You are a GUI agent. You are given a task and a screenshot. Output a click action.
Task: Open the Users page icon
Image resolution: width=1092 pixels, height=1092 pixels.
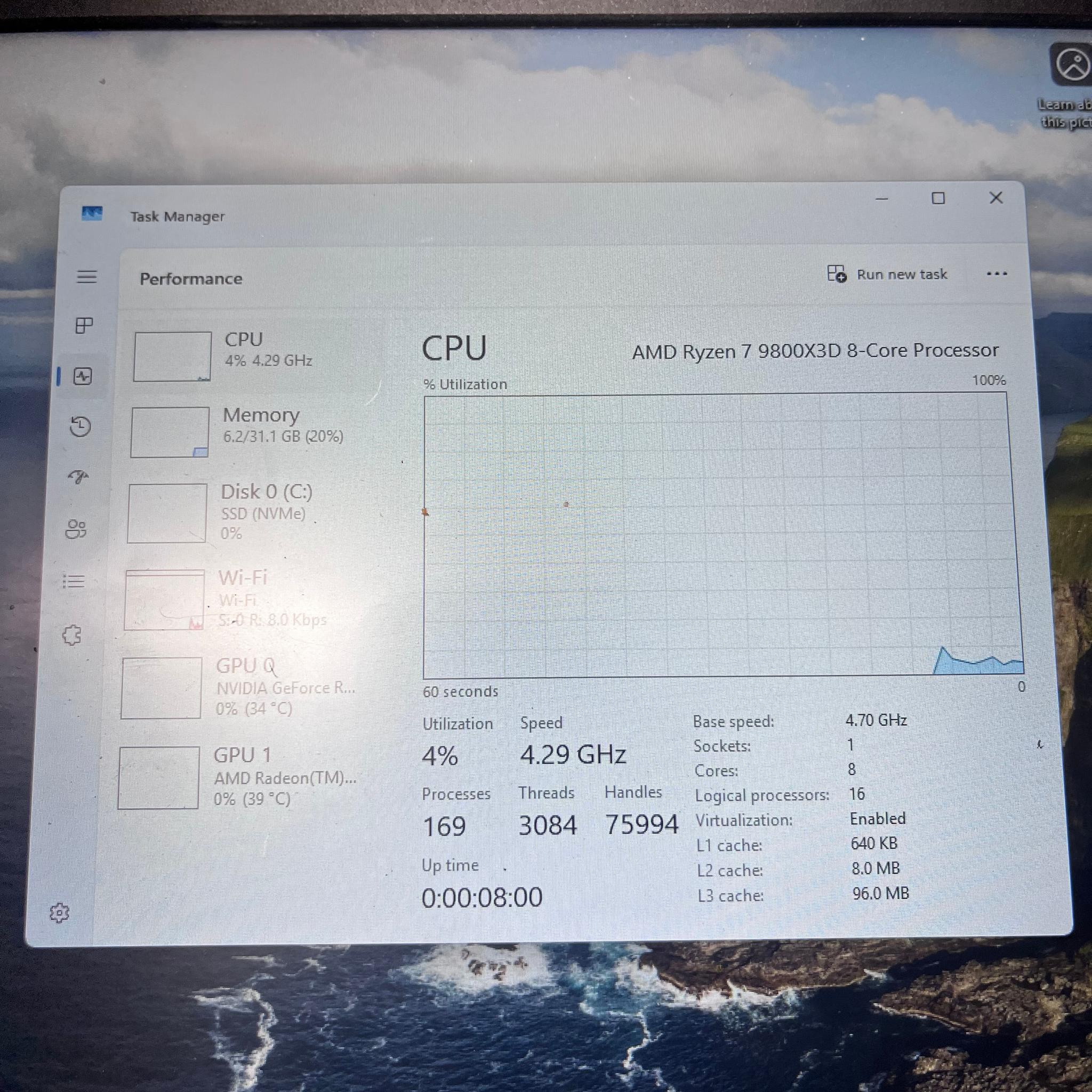pos(76,529)
